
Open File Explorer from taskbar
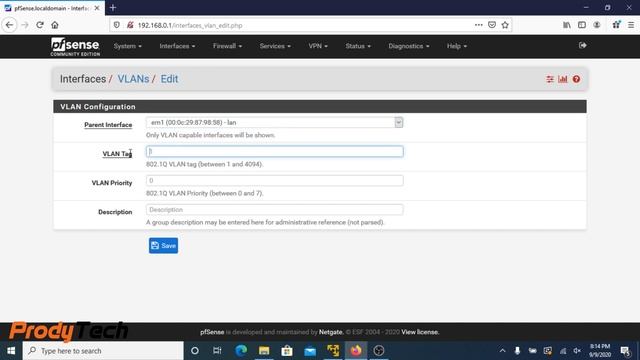tap(264, 351)
